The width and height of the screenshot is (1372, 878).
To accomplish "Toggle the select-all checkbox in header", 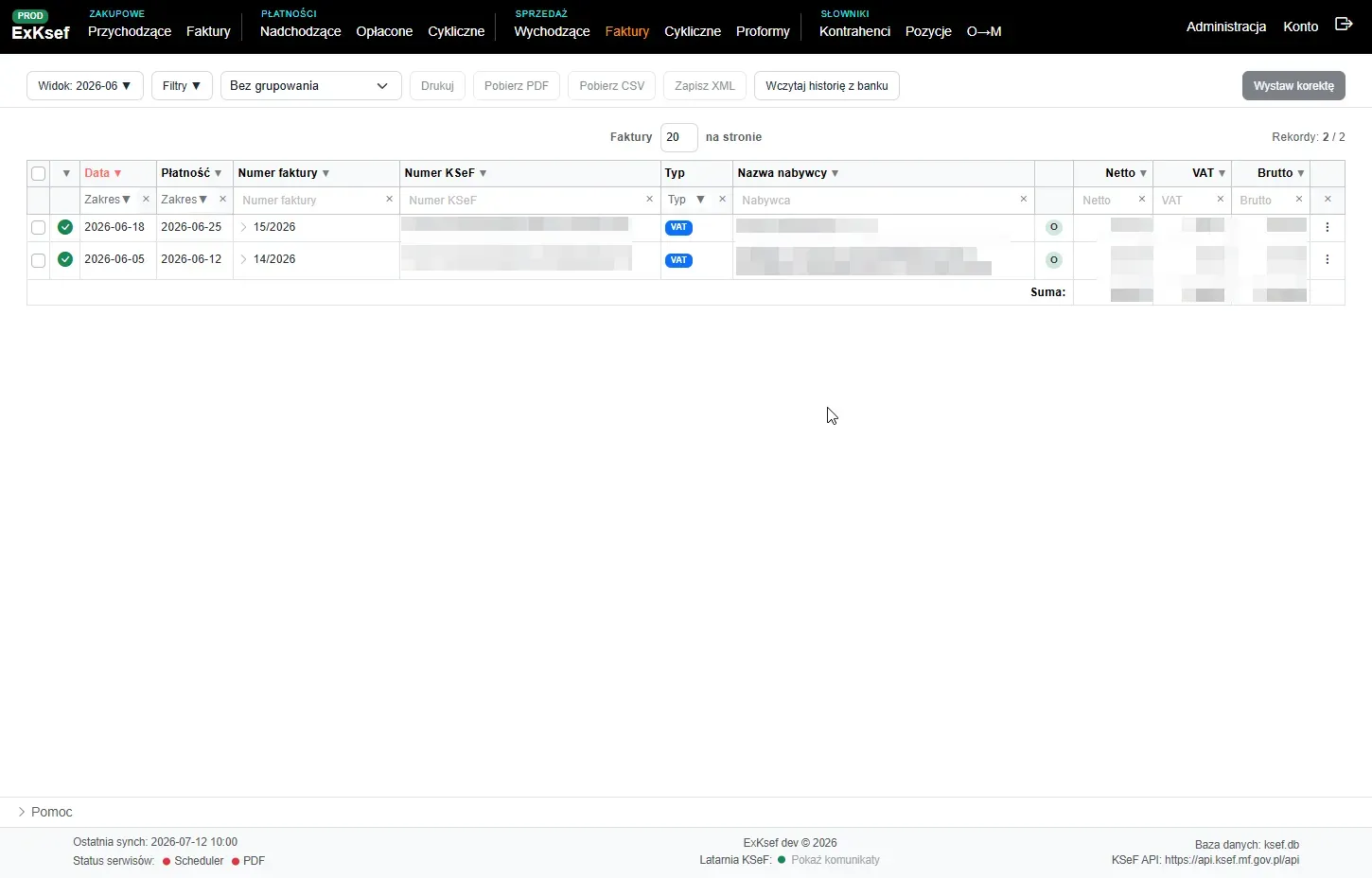I will tap(38, 173).
